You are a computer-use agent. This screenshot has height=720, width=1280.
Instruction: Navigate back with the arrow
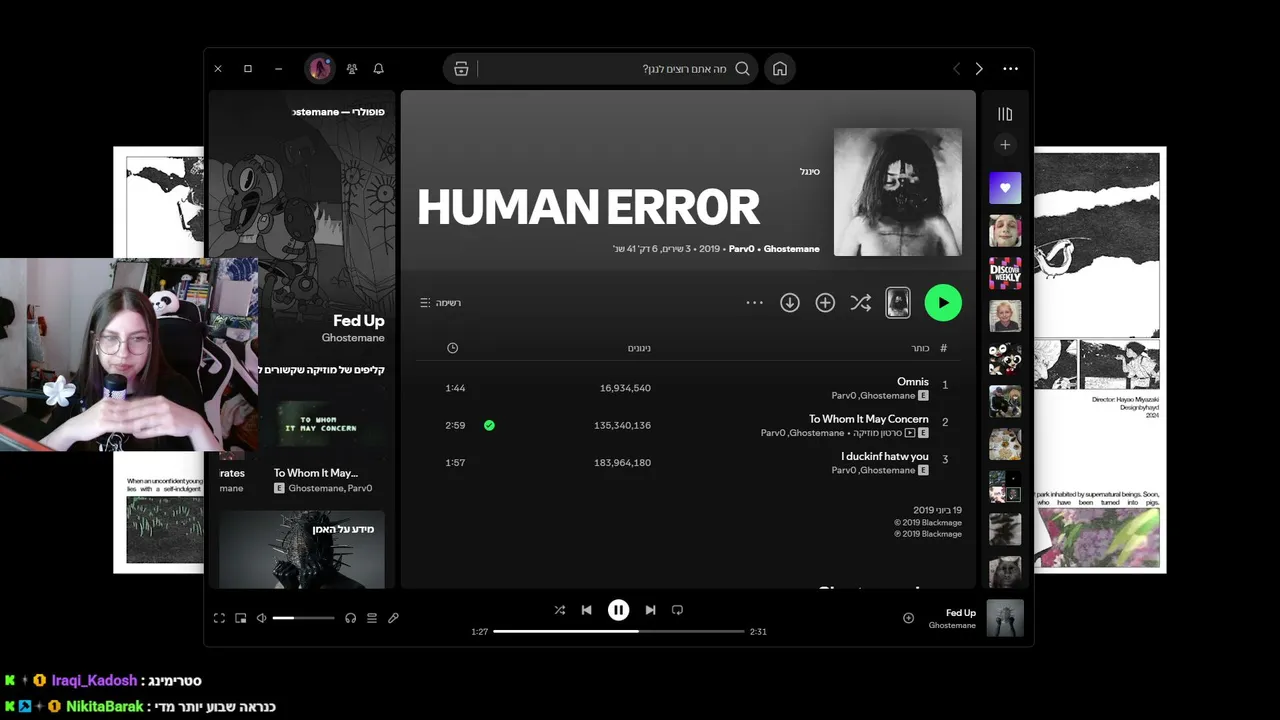(956, 69)
